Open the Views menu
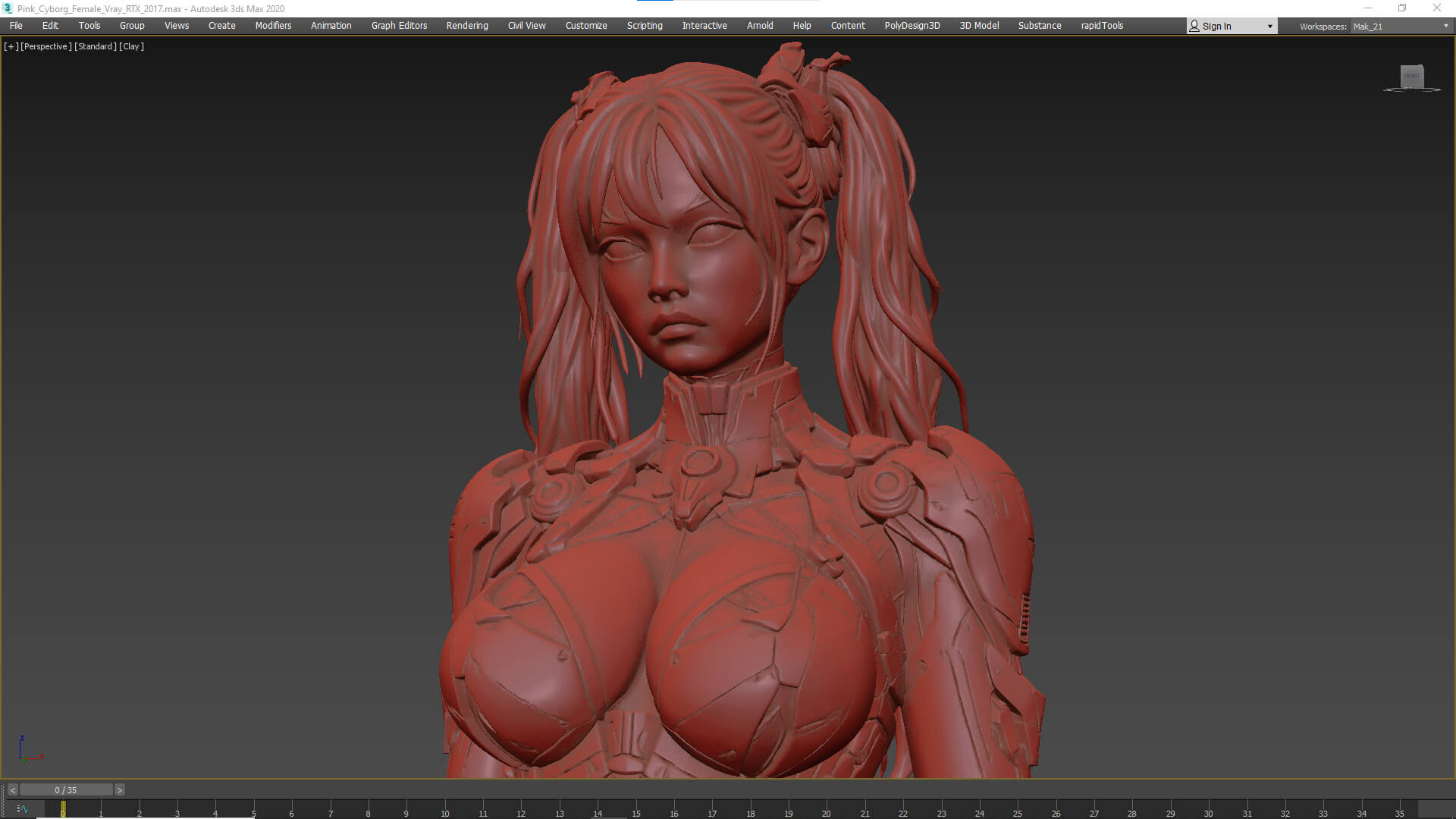Image resolution: width=1456 pixels, height=819 pixels. point(177,26)
